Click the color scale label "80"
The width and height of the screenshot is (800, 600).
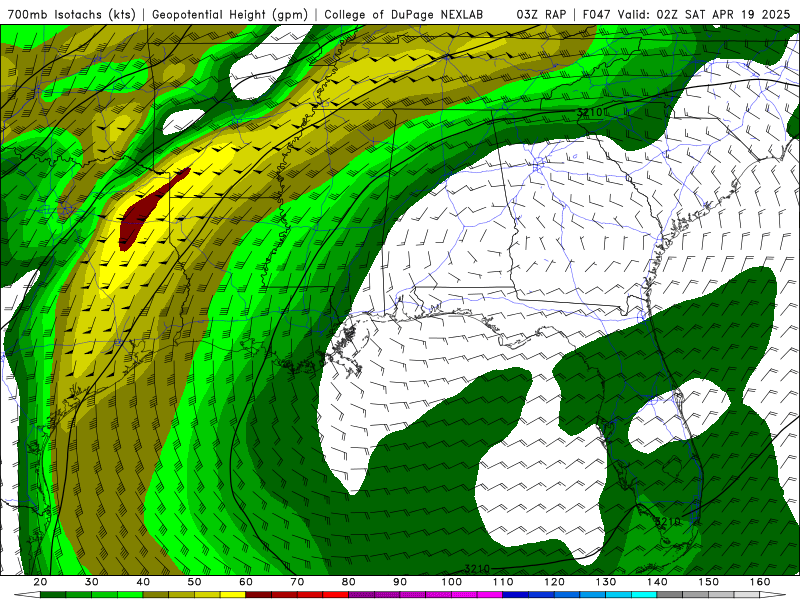tap(349, 582)
